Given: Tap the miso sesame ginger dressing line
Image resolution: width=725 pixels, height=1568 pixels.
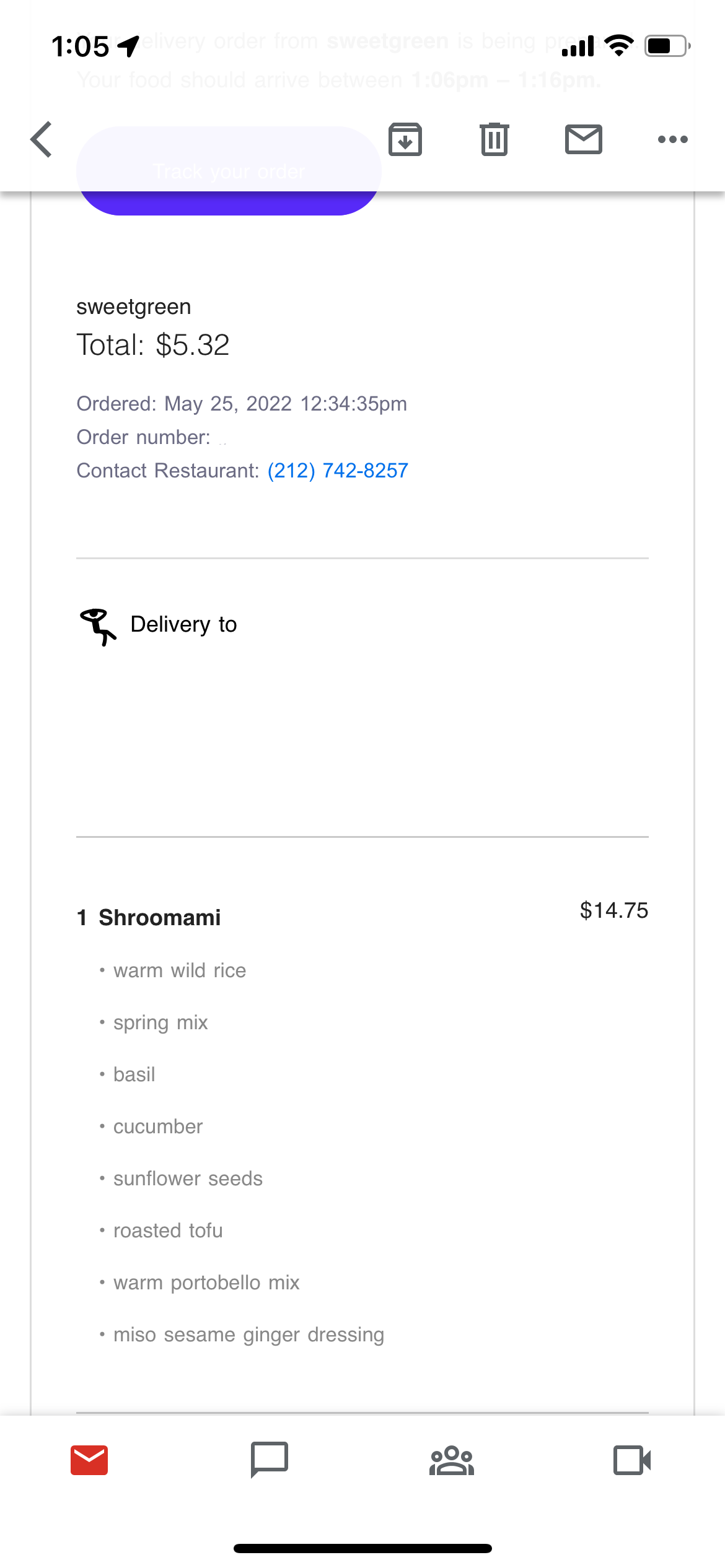Looking at the screenshot, I should pyautogui.click(x=248, y=1335).
